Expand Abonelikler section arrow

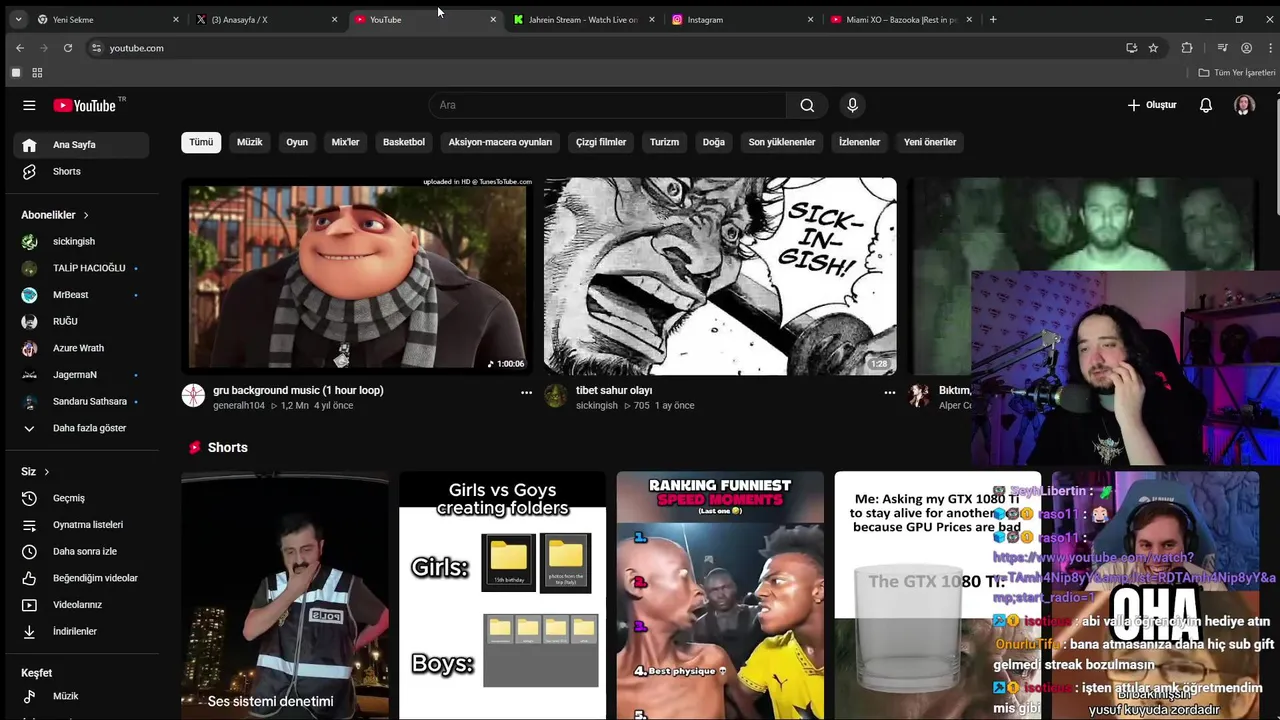[x=86, y=215]
